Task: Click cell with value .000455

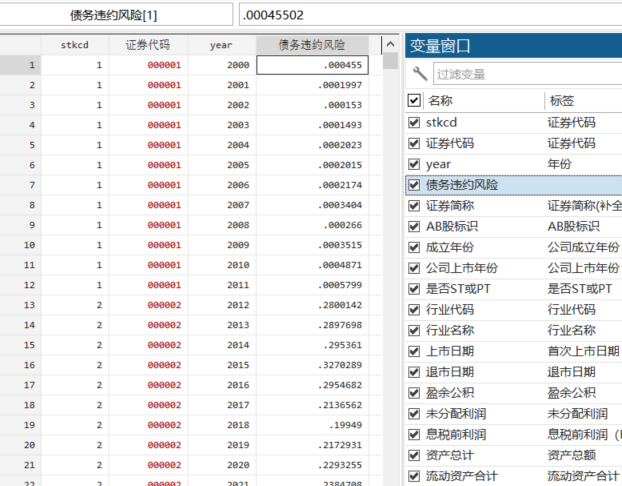Action: (312, 65)
